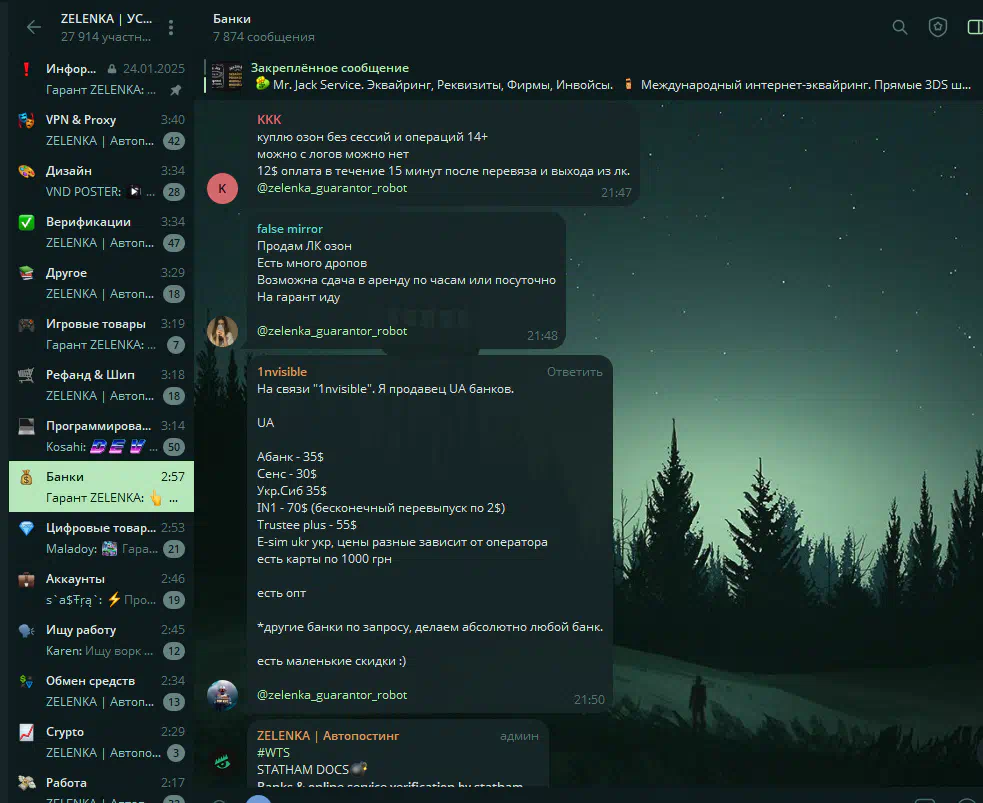The image size is (983, 803).
Task: Open @zelenka_guarantor_robot link in false mirror's message
Action: tap(332, 331)
